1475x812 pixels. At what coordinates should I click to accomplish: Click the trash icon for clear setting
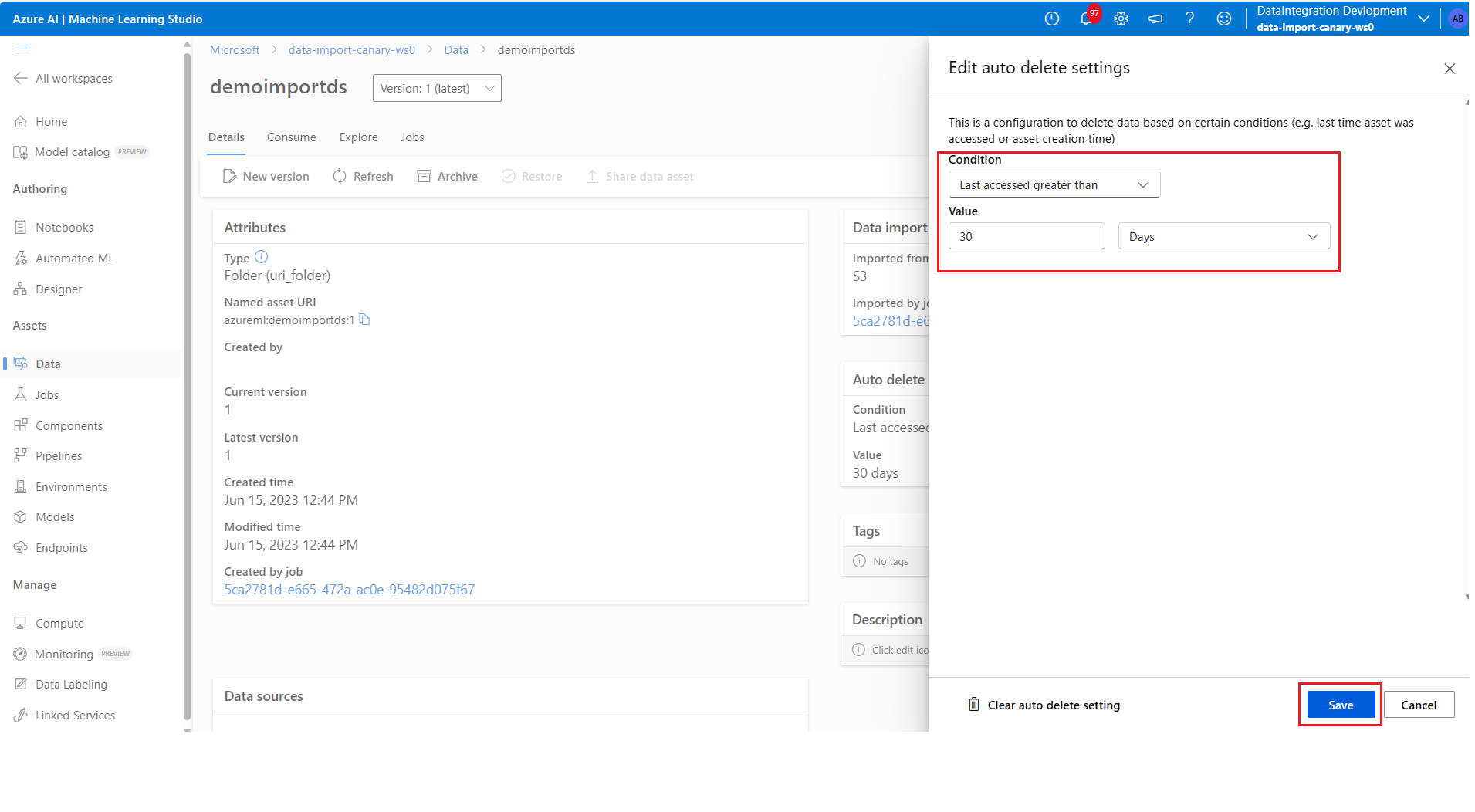974,704
